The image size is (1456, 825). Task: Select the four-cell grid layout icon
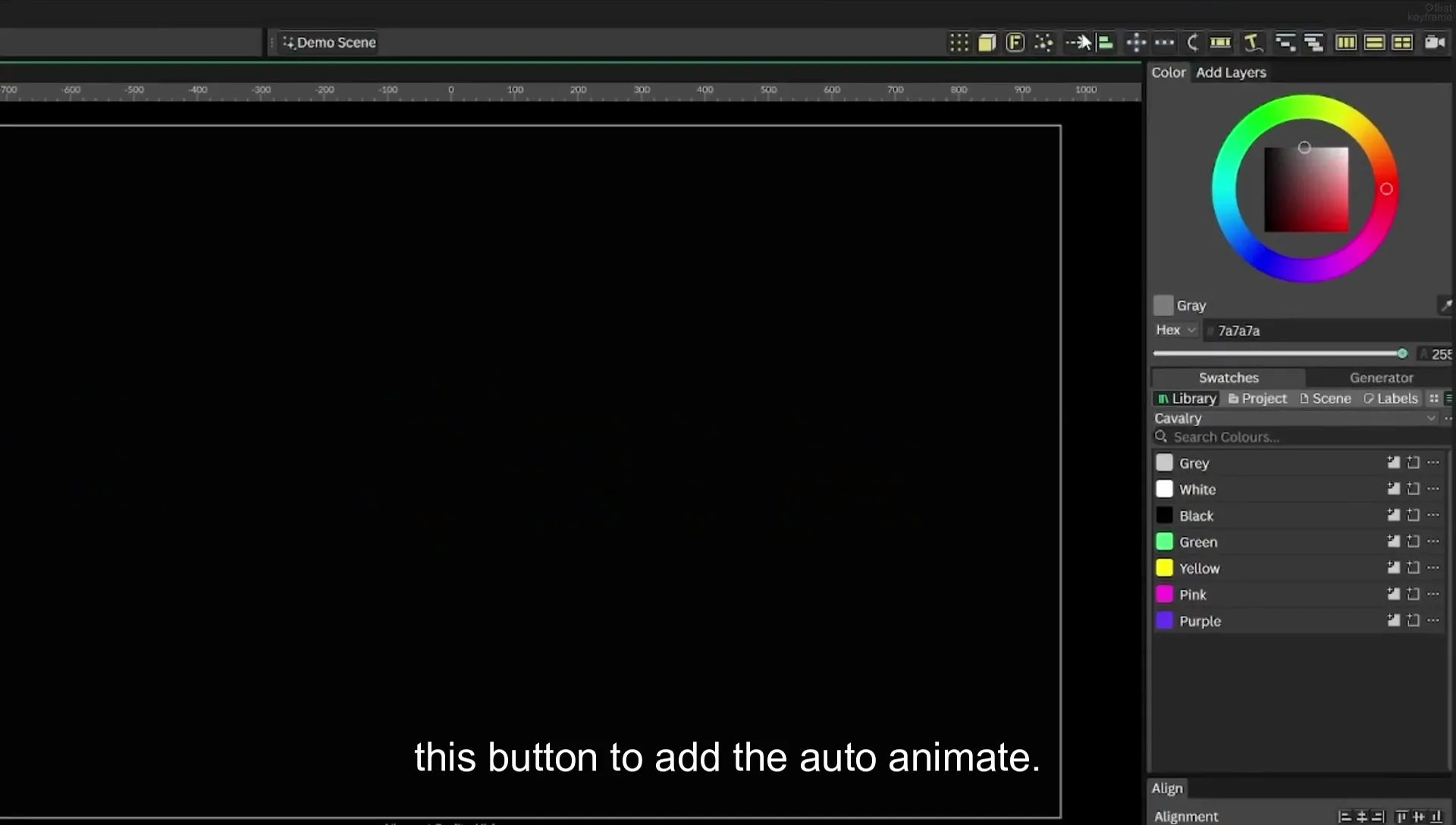[x=1403, y=42]
